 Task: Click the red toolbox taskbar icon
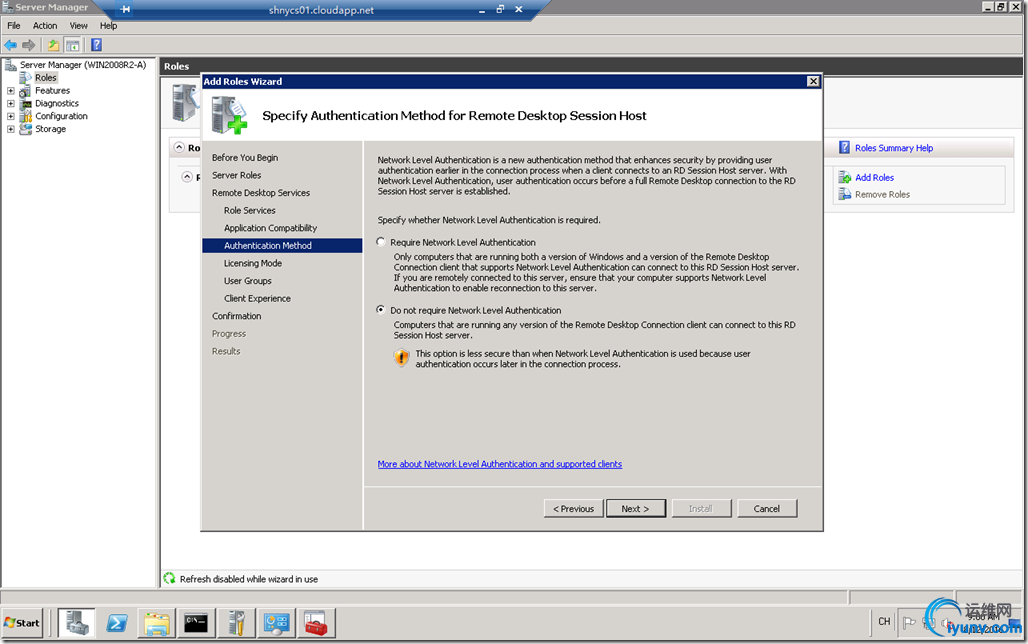pyautogui.click(x=316, y=622)
